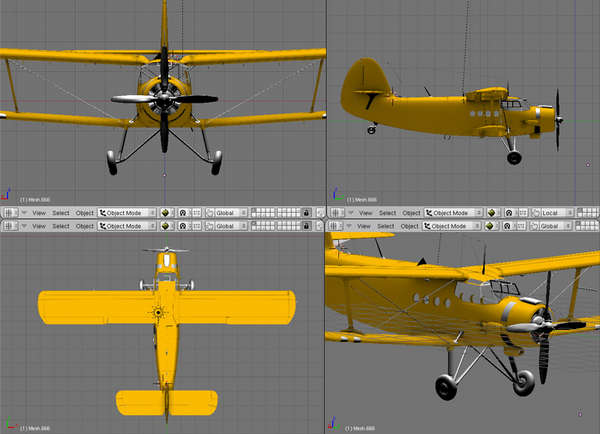
Task: Toggle 3D manipulator hand in side-view header
Action: [536, 213]
